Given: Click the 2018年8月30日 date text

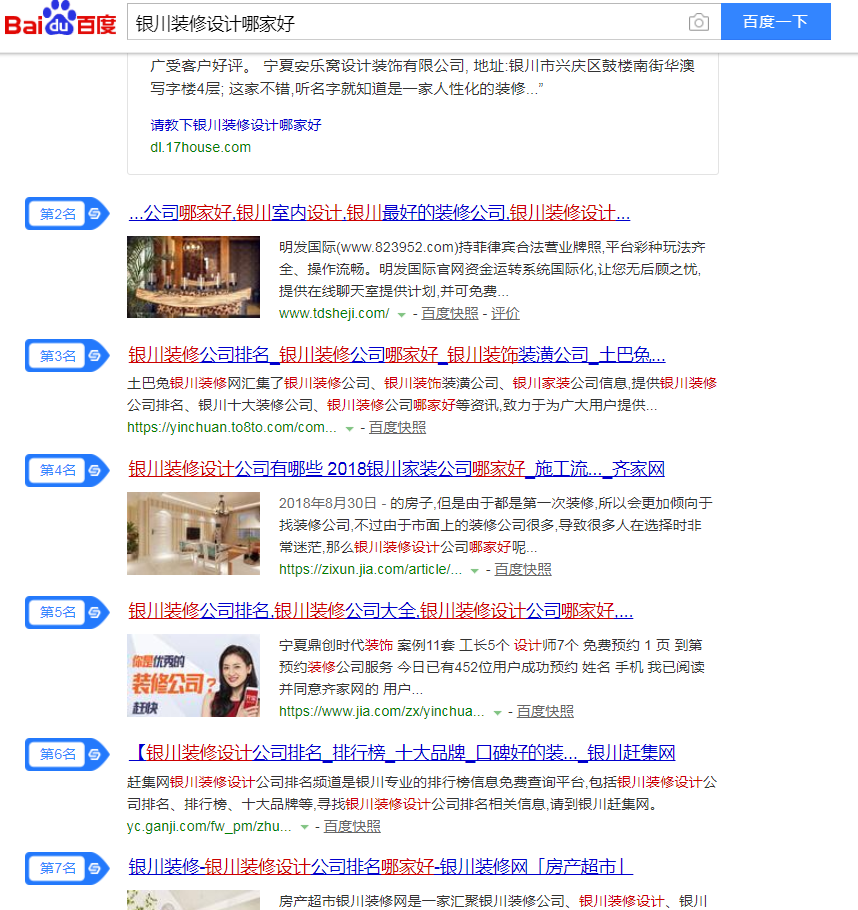Looking at the screenshot, I should pos(327,503).
